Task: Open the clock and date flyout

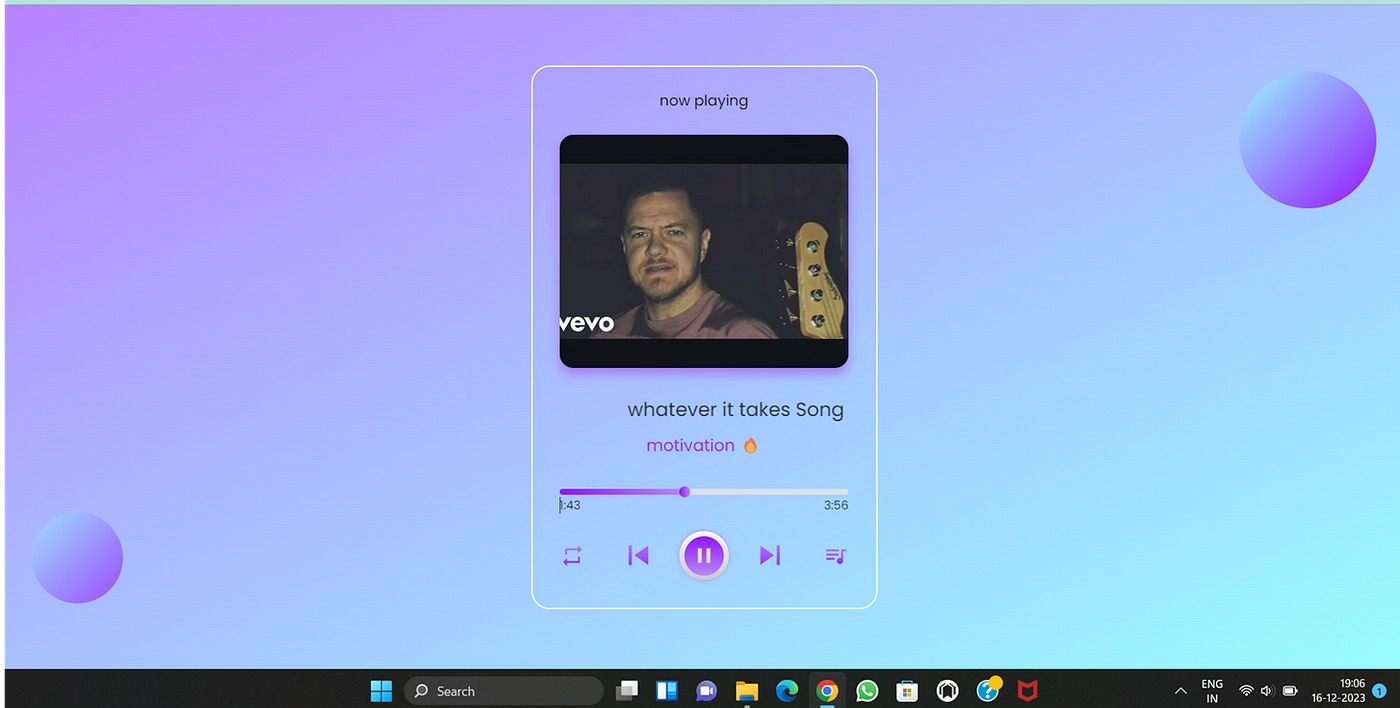Action: click(x=1339, y=691)
